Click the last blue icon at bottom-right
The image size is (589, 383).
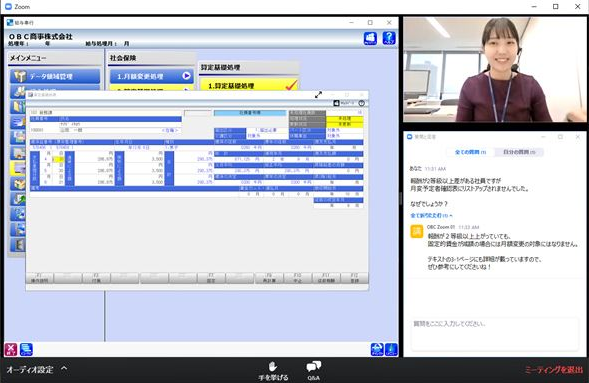pyautogui.click(x=391, y=349)
